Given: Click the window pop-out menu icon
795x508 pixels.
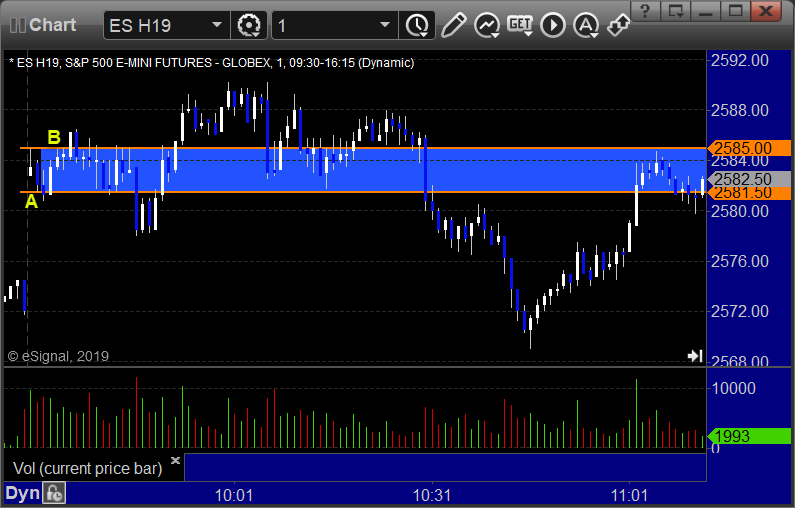Looking at the screenshot, I should (675, 11).
